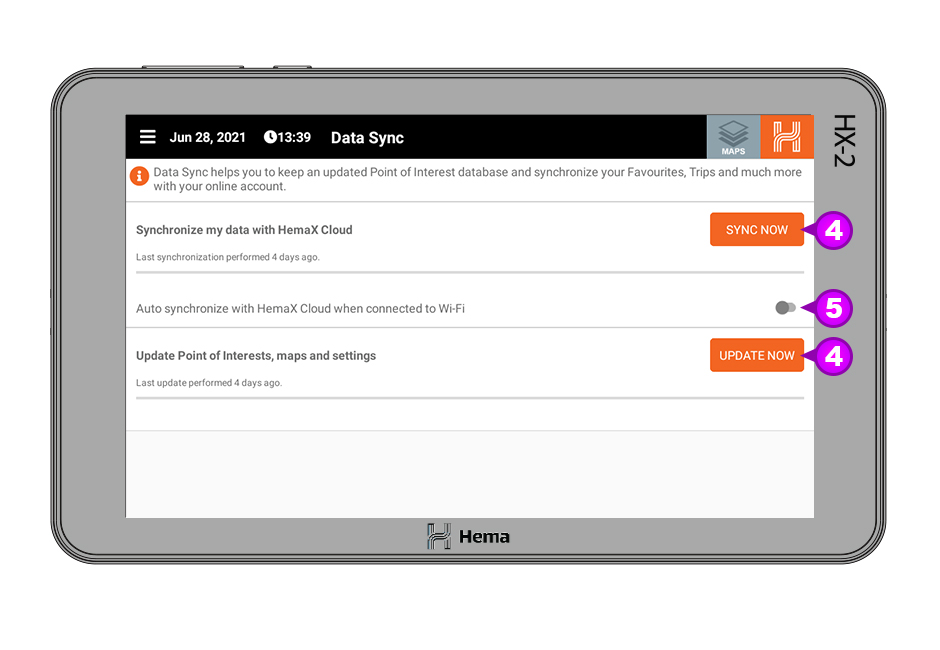
Task: Click the date Jun 28, 2021
Action: 207,137
